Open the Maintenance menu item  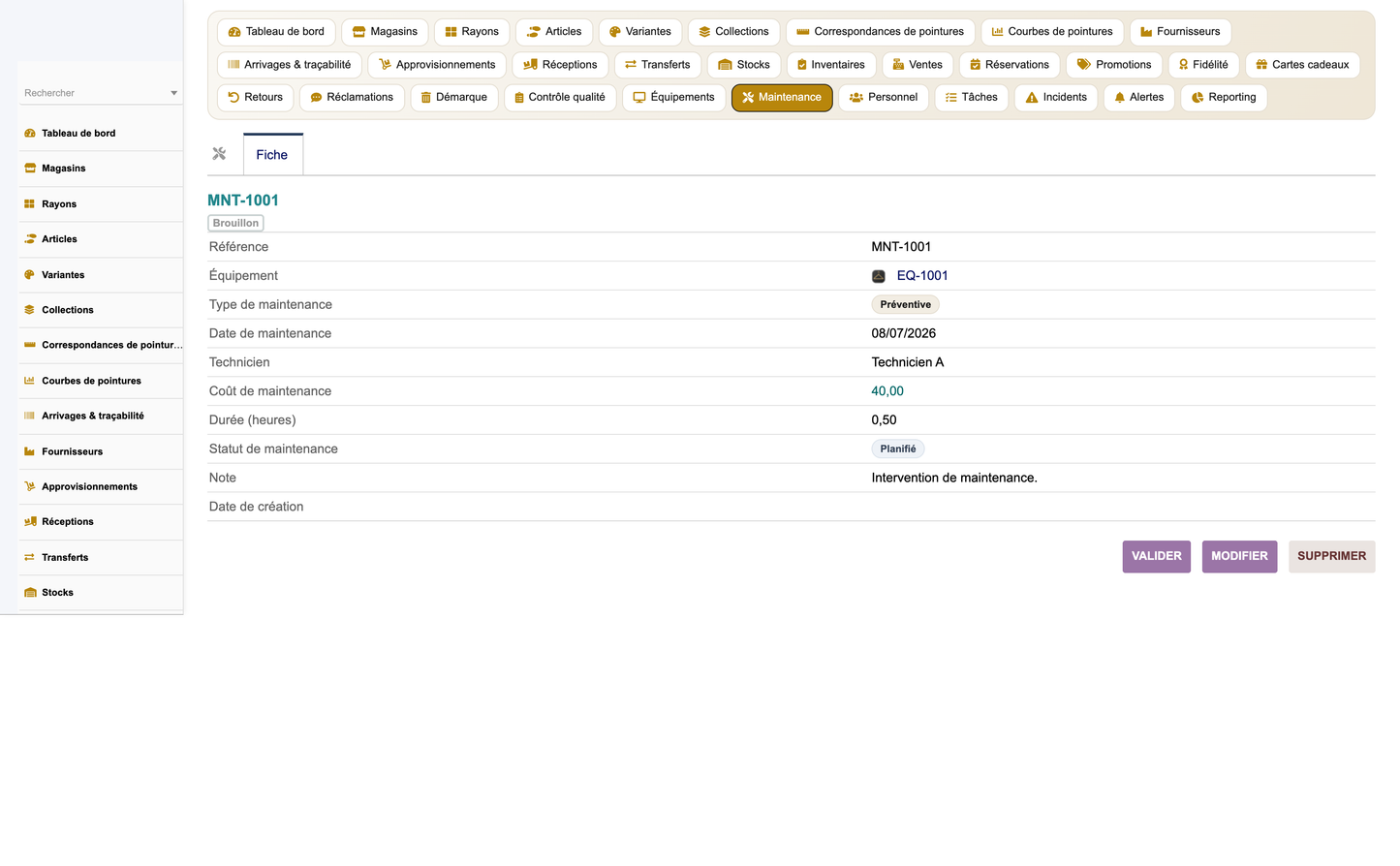(x=782, y=98)
